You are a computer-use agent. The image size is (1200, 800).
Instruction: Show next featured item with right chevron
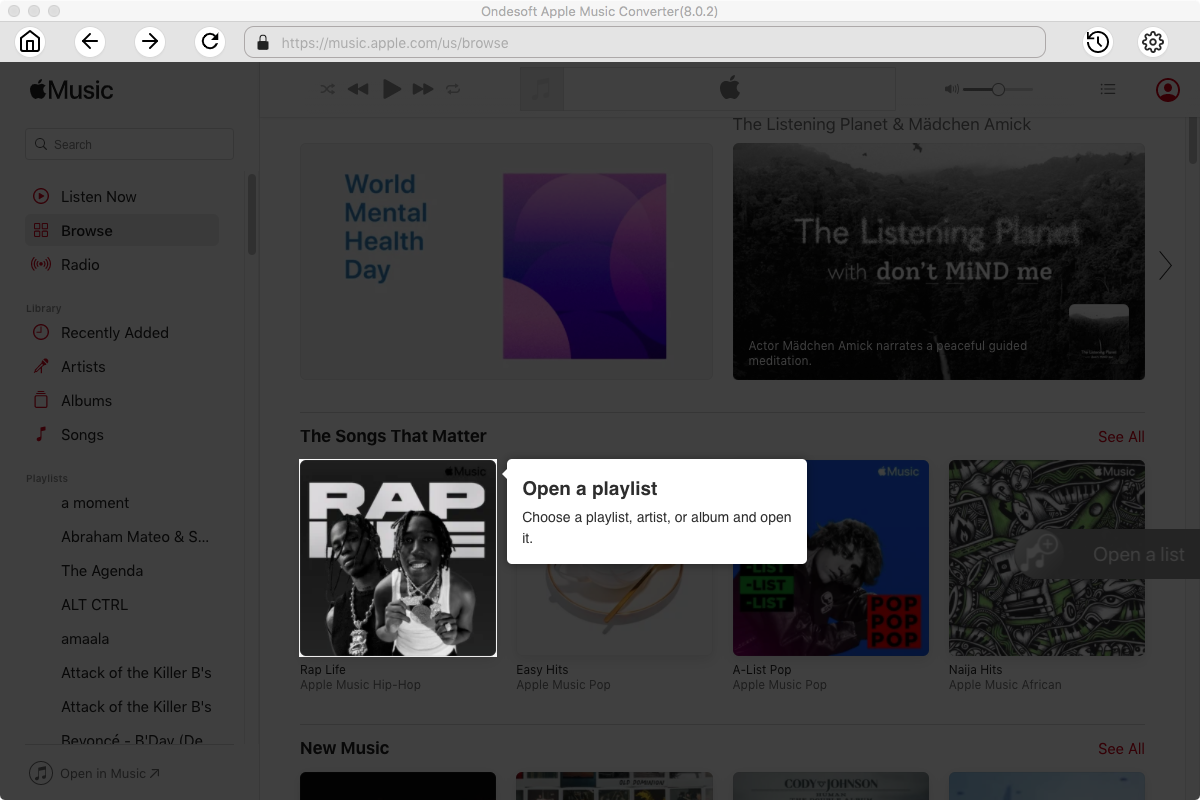tap(1165, 265)
